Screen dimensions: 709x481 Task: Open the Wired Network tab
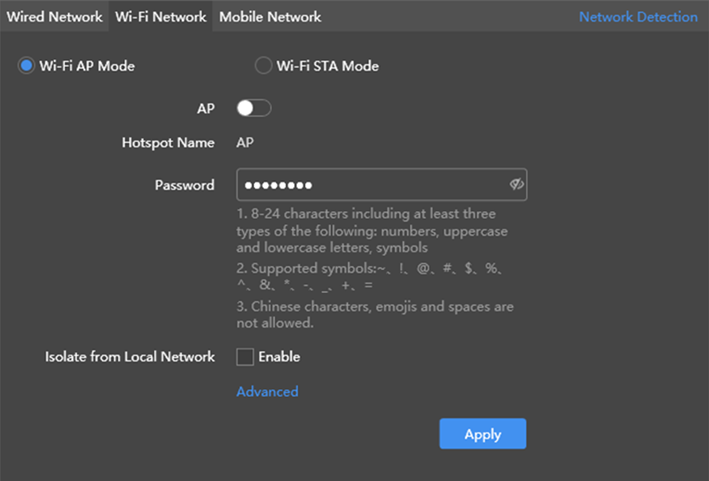click(x=54, y=17)
